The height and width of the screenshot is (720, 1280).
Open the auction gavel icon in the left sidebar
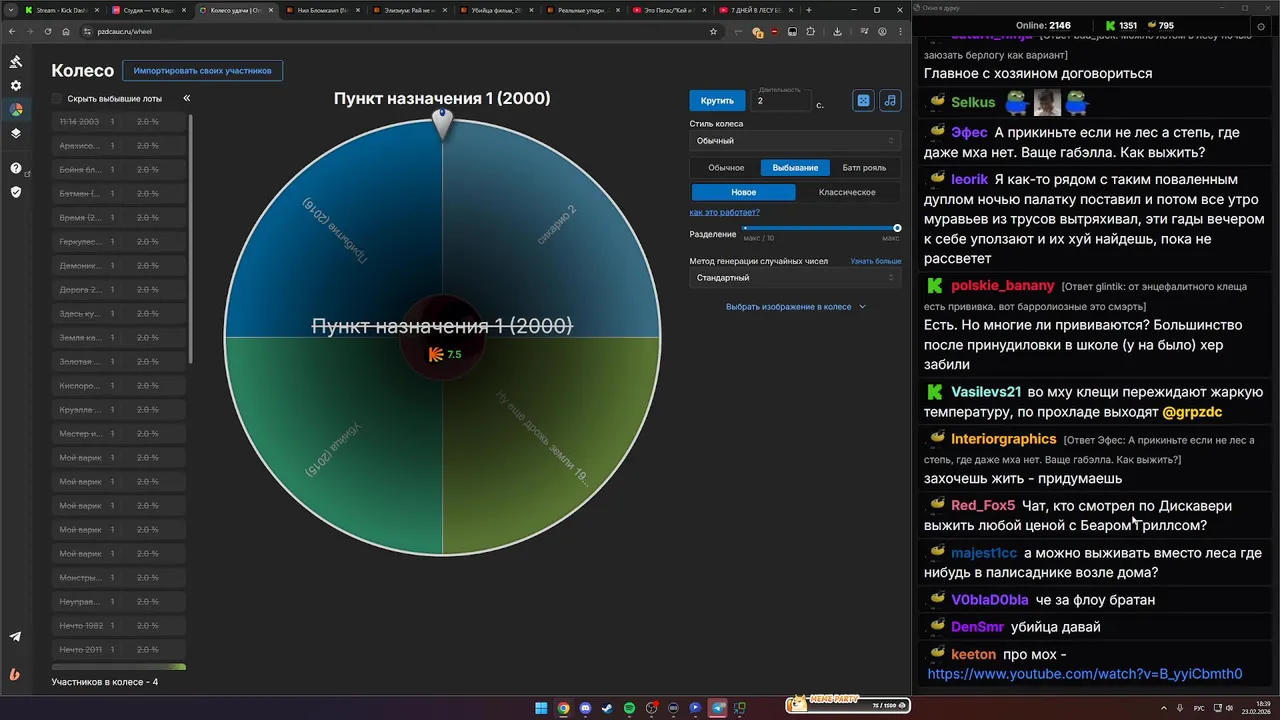pyautogui.click(x=16, y=62)
